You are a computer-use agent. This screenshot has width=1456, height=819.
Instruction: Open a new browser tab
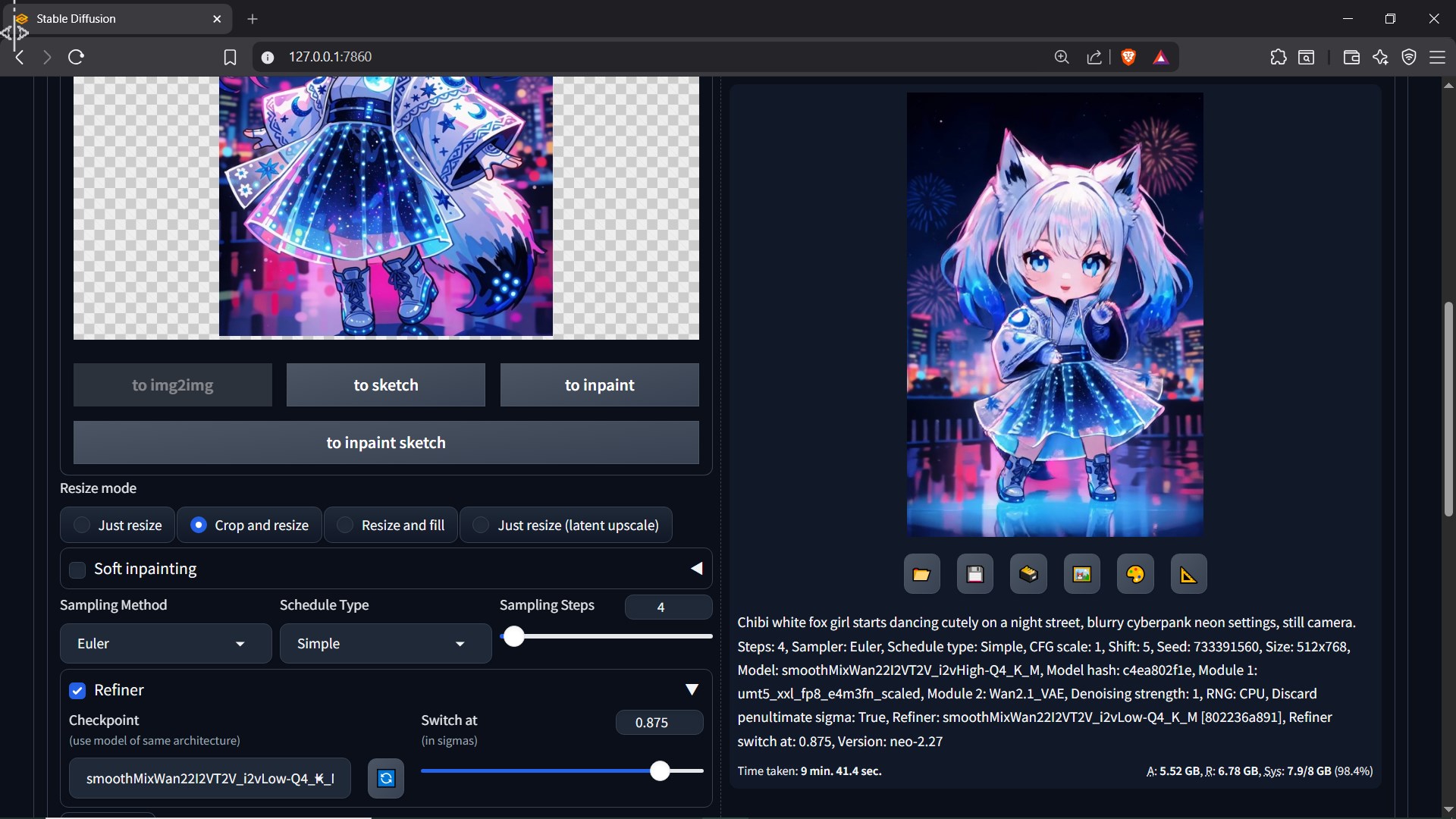[253, 19]
